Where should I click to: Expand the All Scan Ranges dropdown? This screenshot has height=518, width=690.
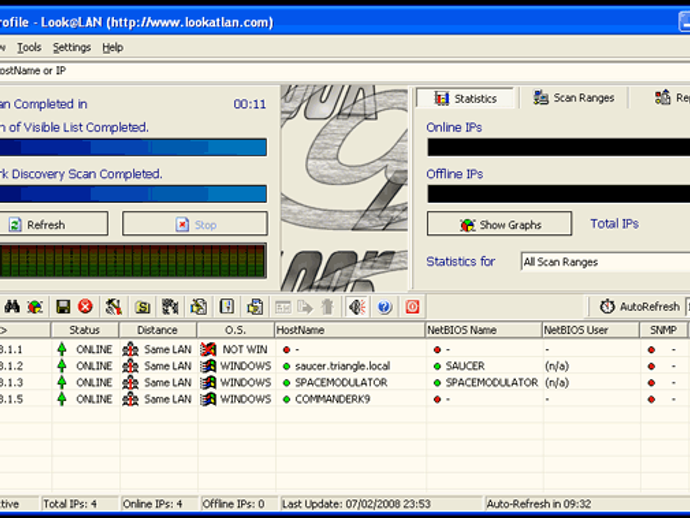(x=605, y=262)
